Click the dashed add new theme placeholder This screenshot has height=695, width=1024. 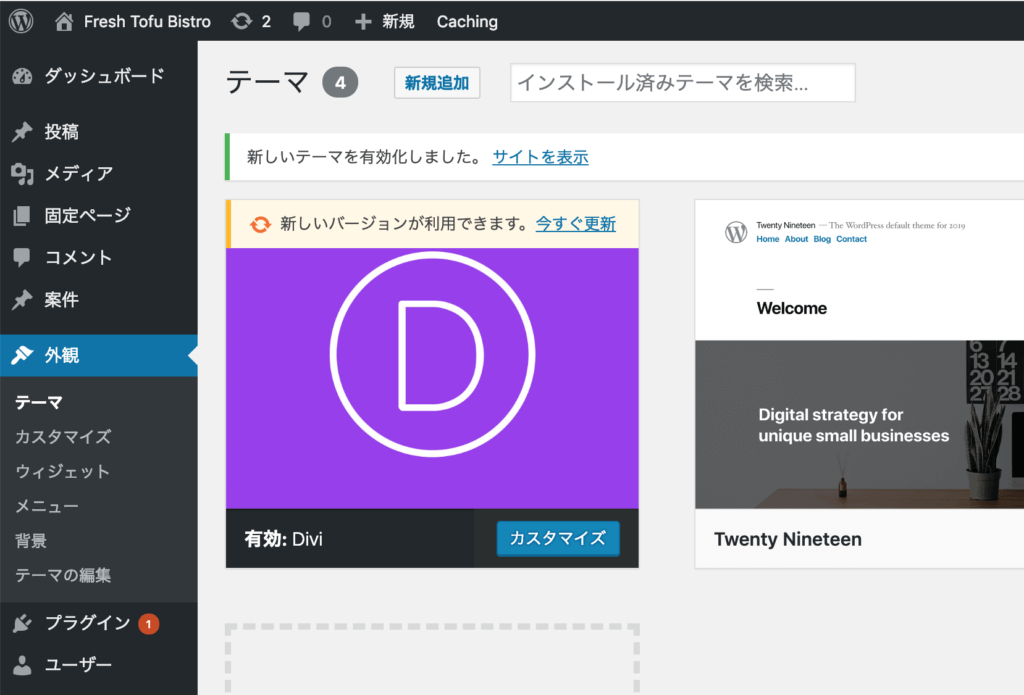(x=432, y=659)
